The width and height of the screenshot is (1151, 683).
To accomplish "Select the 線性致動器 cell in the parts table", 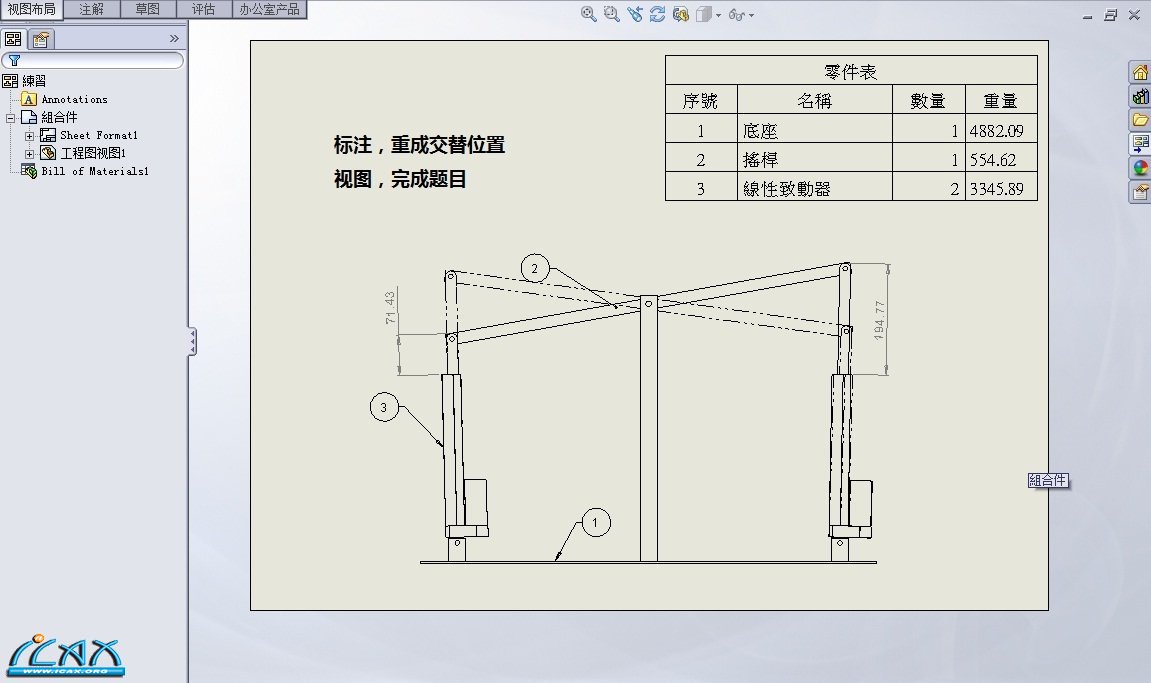I will pos(814,188).
